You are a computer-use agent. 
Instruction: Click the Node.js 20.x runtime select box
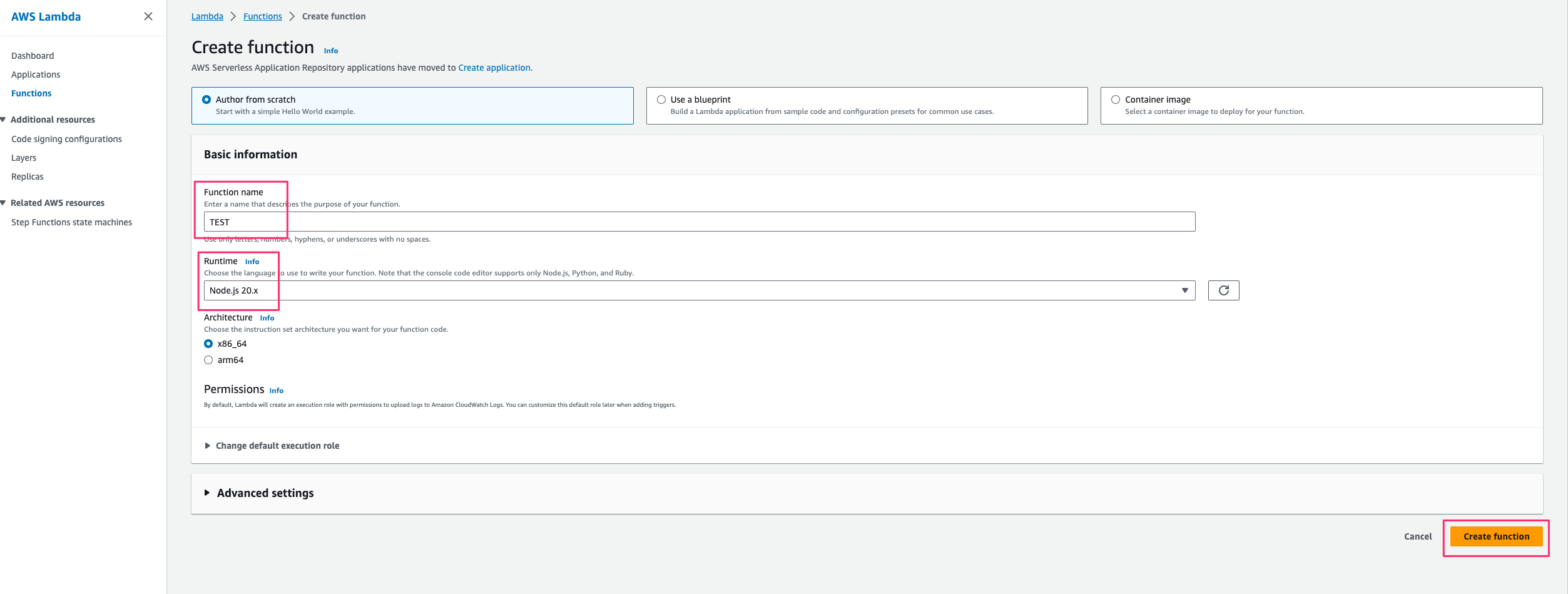point(700,290)
